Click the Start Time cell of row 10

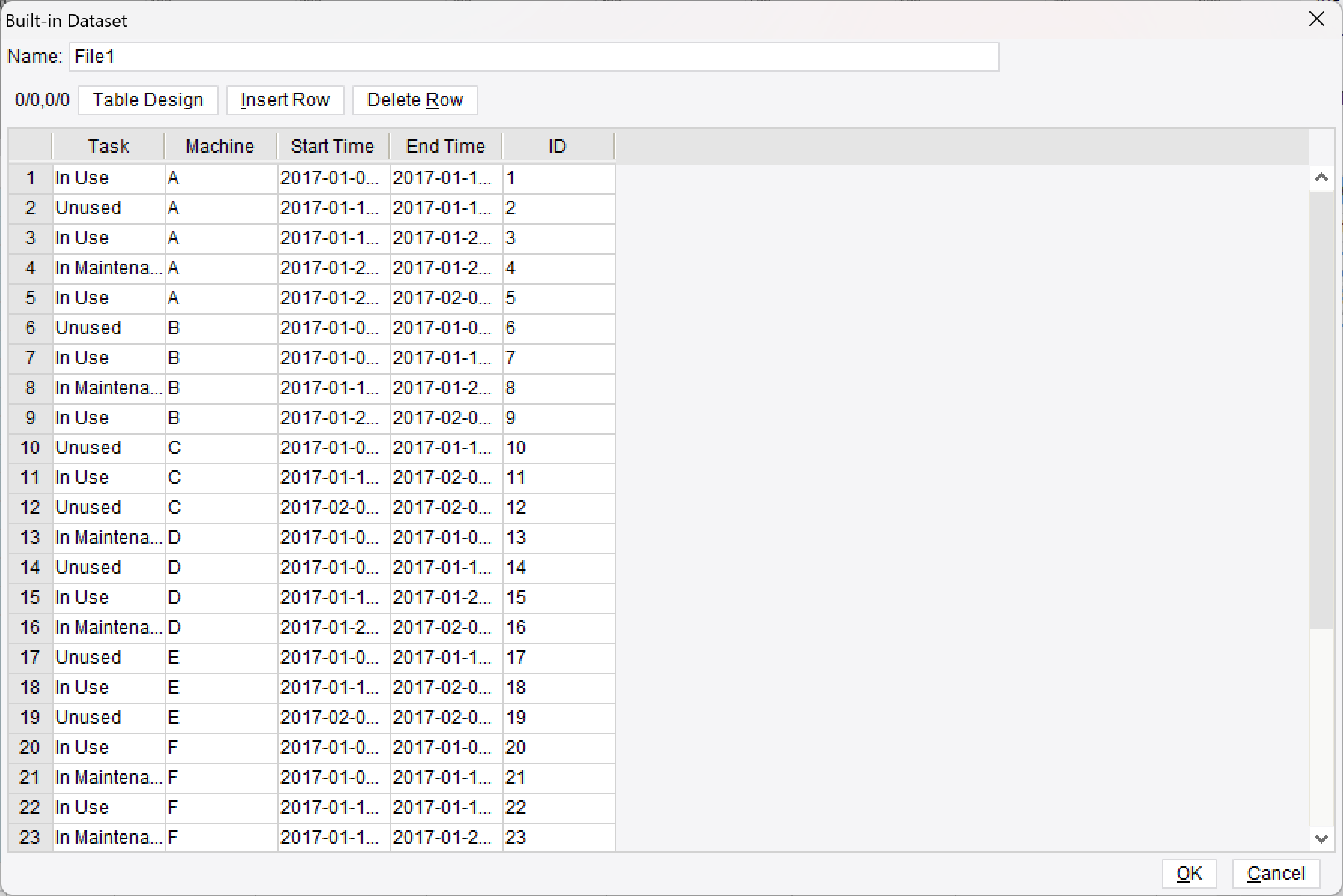[x=333, y=448]
